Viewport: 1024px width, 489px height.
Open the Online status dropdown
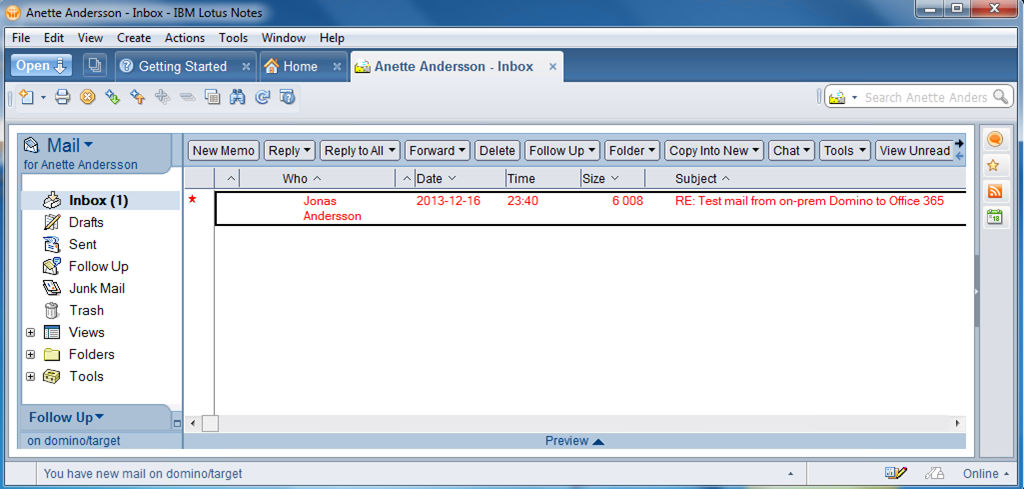point(985,473)
